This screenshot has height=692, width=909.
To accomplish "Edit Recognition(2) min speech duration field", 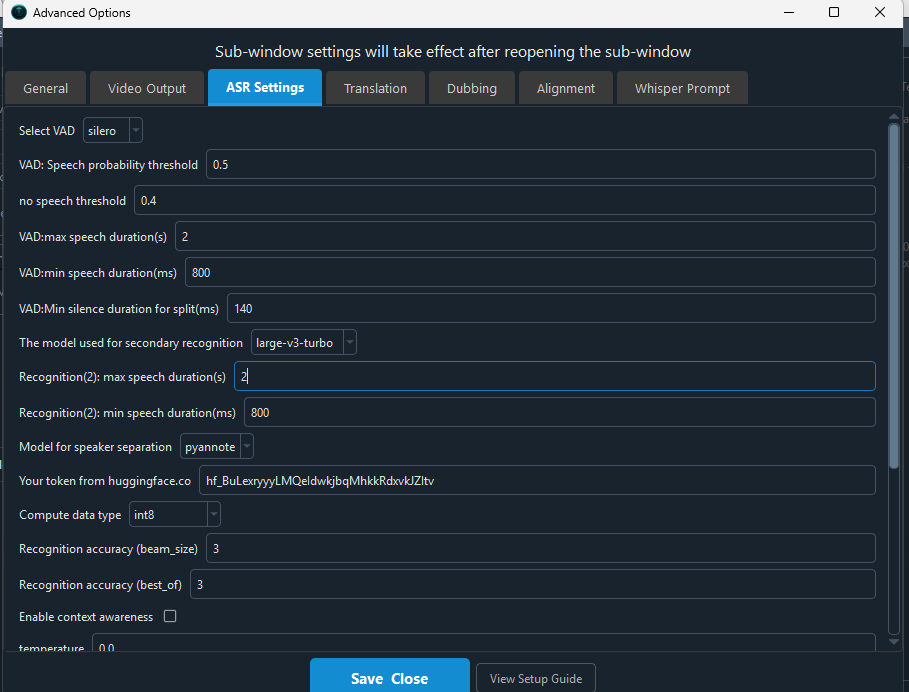I will 560,413.
